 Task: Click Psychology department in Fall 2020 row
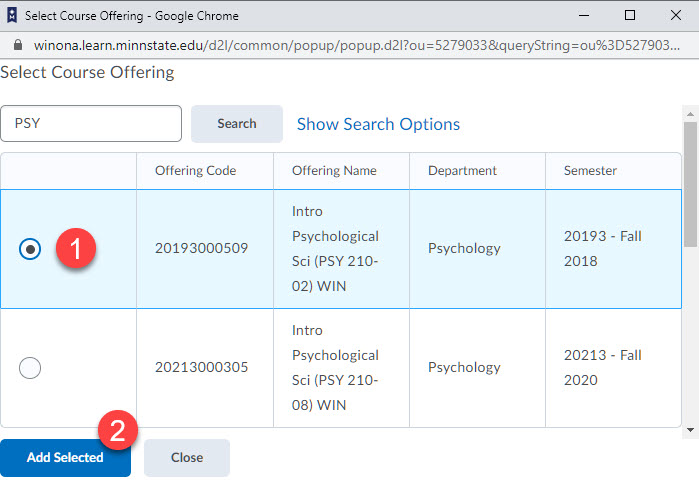coord(464,367)
